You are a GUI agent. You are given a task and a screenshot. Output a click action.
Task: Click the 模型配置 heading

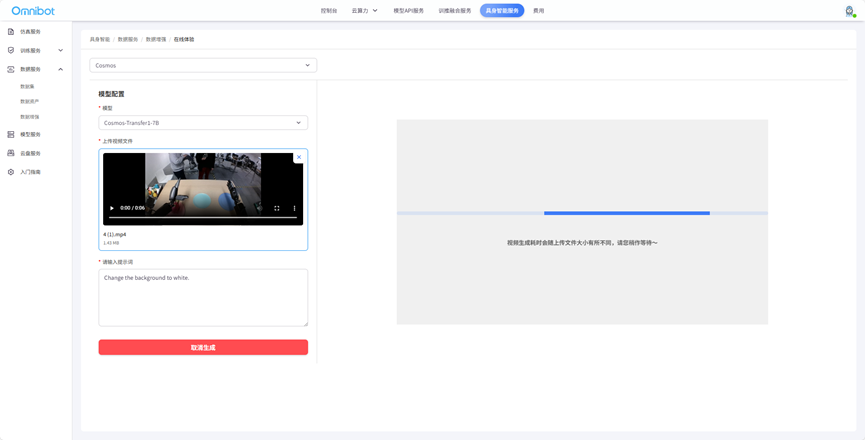click(x=111, y=94)
